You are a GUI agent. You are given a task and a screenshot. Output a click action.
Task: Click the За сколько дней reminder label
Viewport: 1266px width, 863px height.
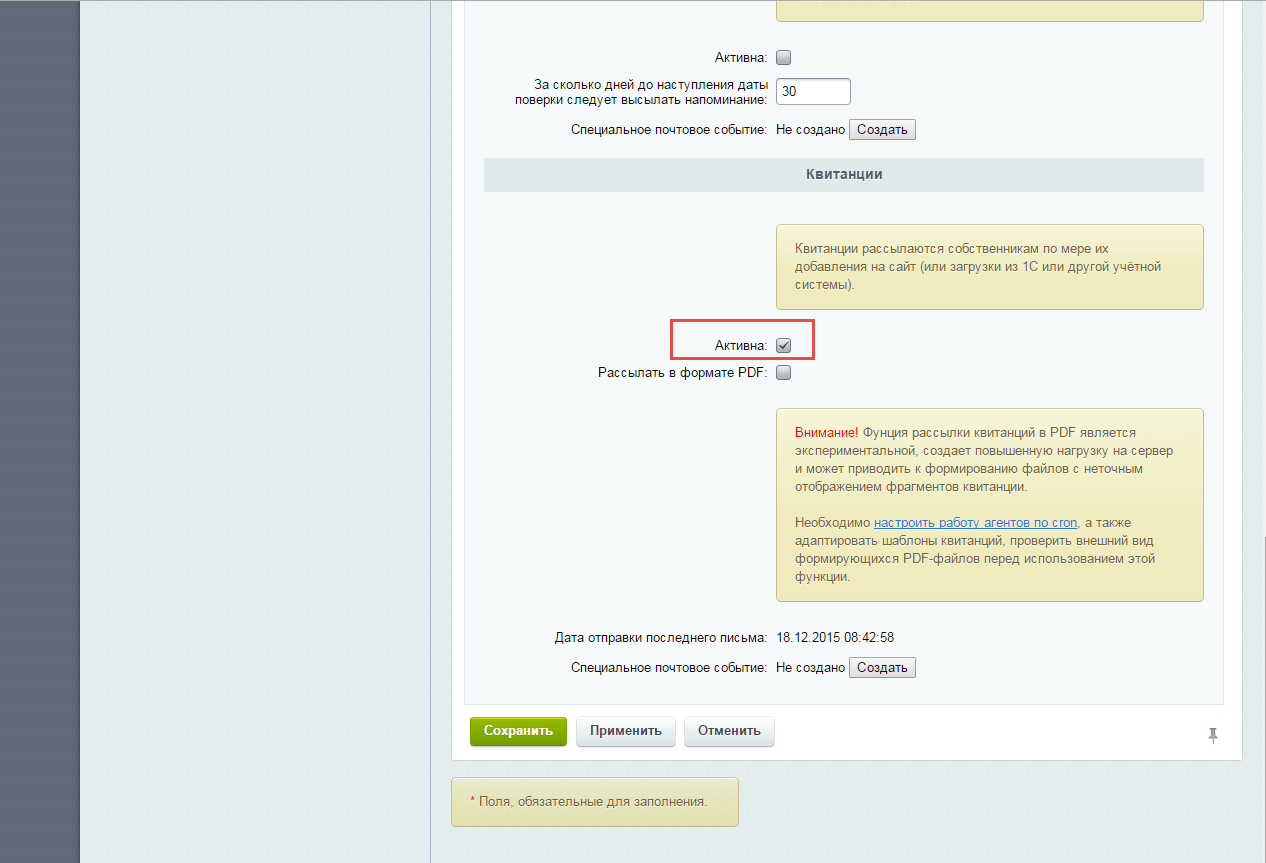pos(651,92)
